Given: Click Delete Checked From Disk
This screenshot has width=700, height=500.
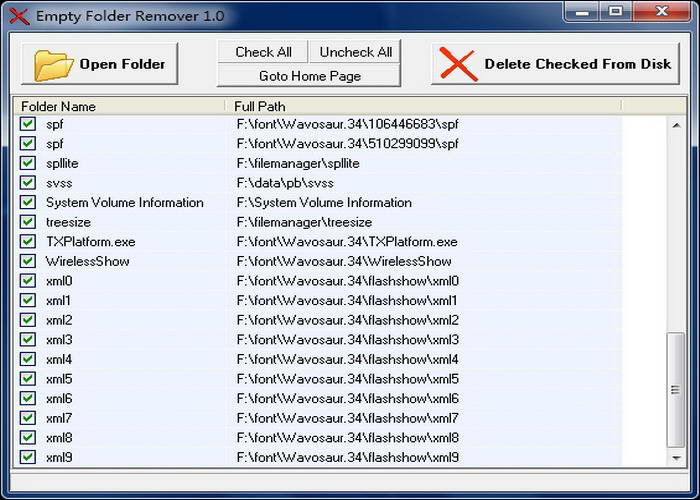Looking at the screenshot, I should click(555, 64).
